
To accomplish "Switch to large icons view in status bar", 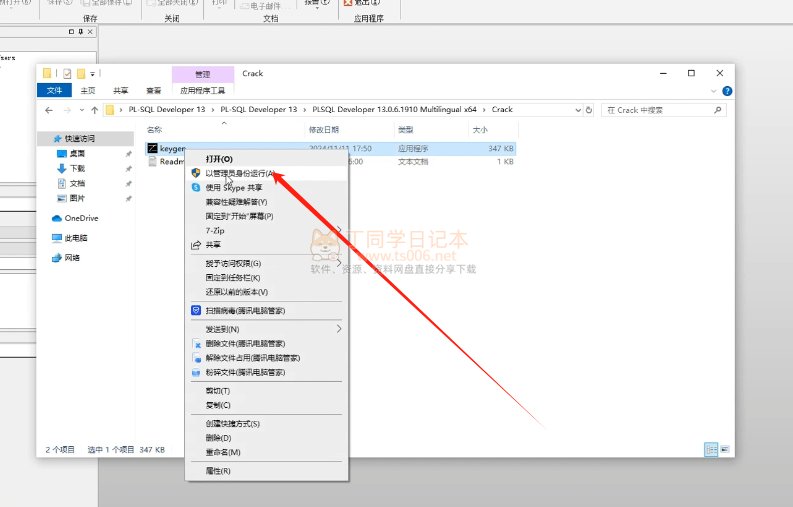I will 725,449.
